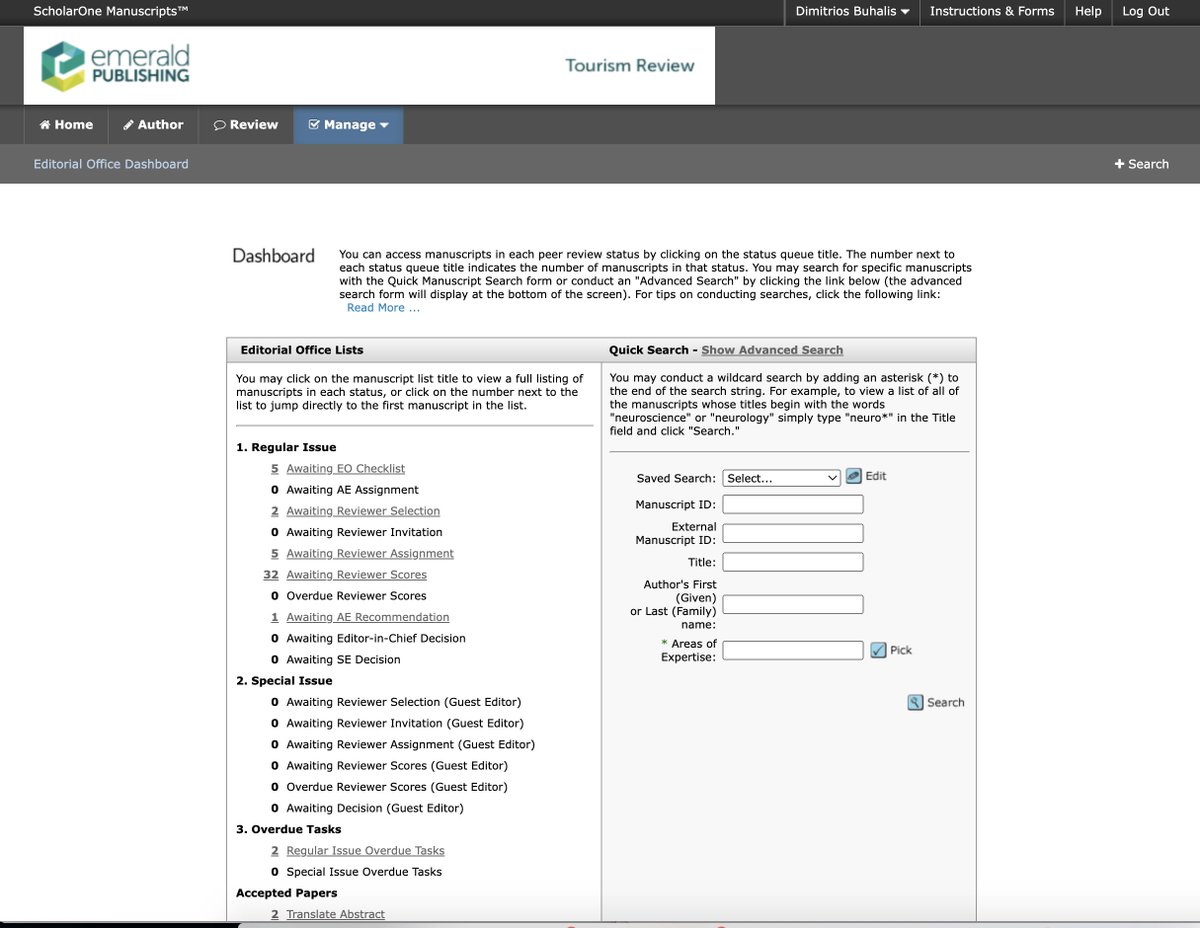Open Regular Issue Overdue Tasks
The width and height of the screenshot is (1200, 928).
pyautogui.click(x=365, y=851)
